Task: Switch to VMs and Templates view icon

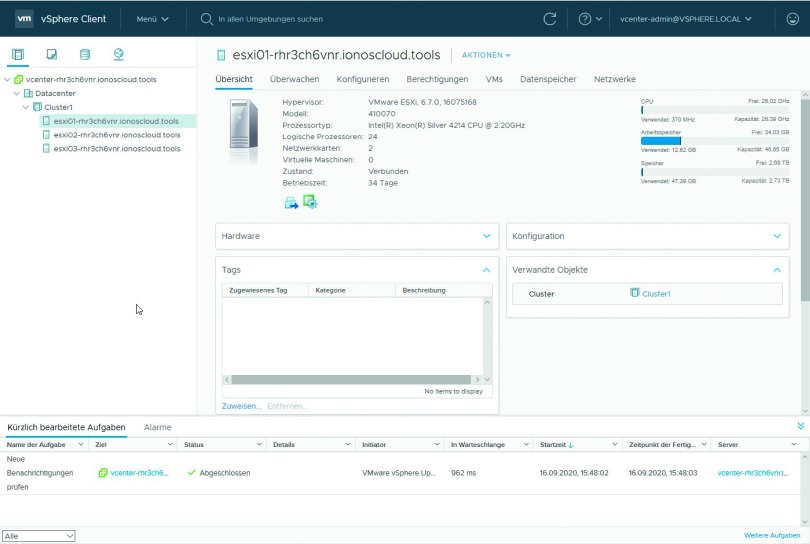Action: [52, 54]
